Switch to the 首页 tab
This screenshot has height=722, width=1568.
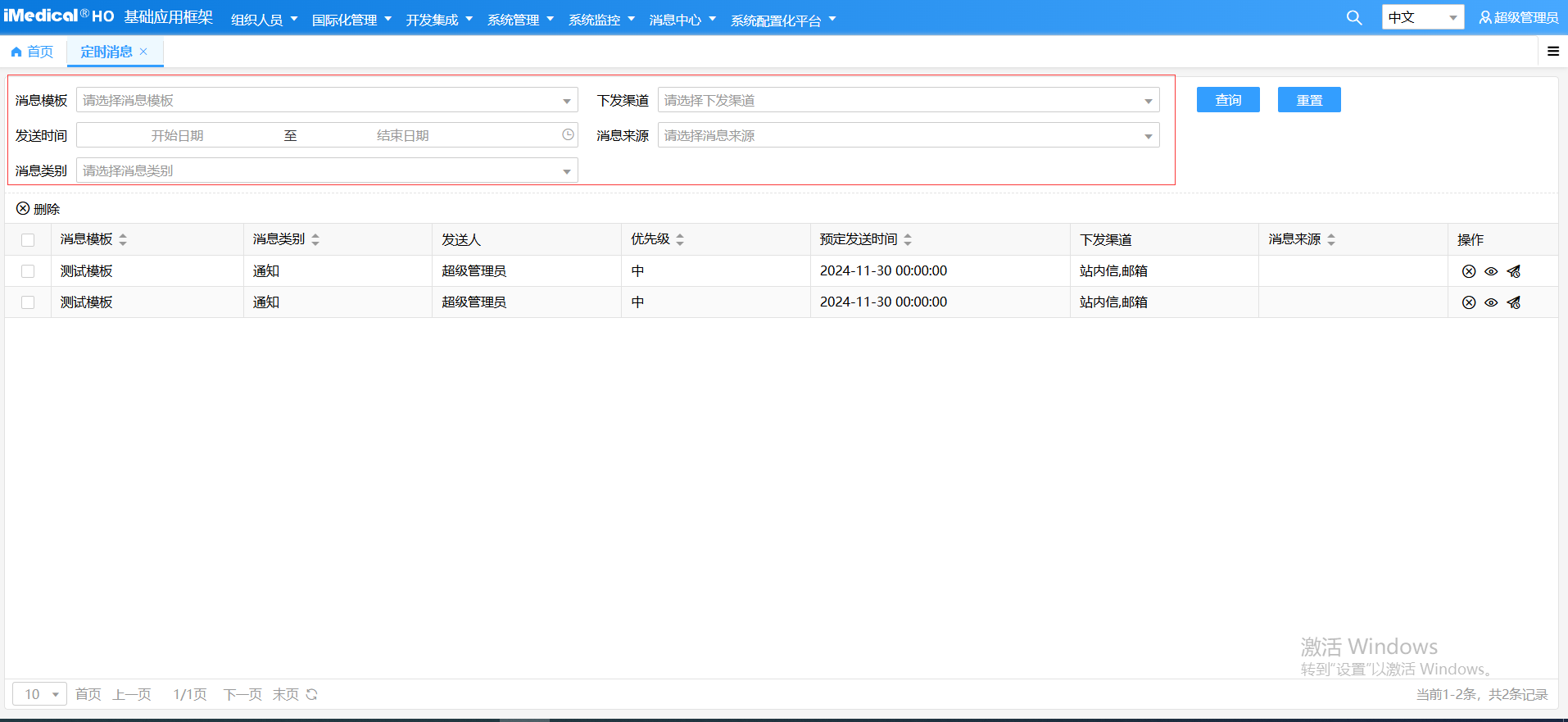tap(33, 52)
